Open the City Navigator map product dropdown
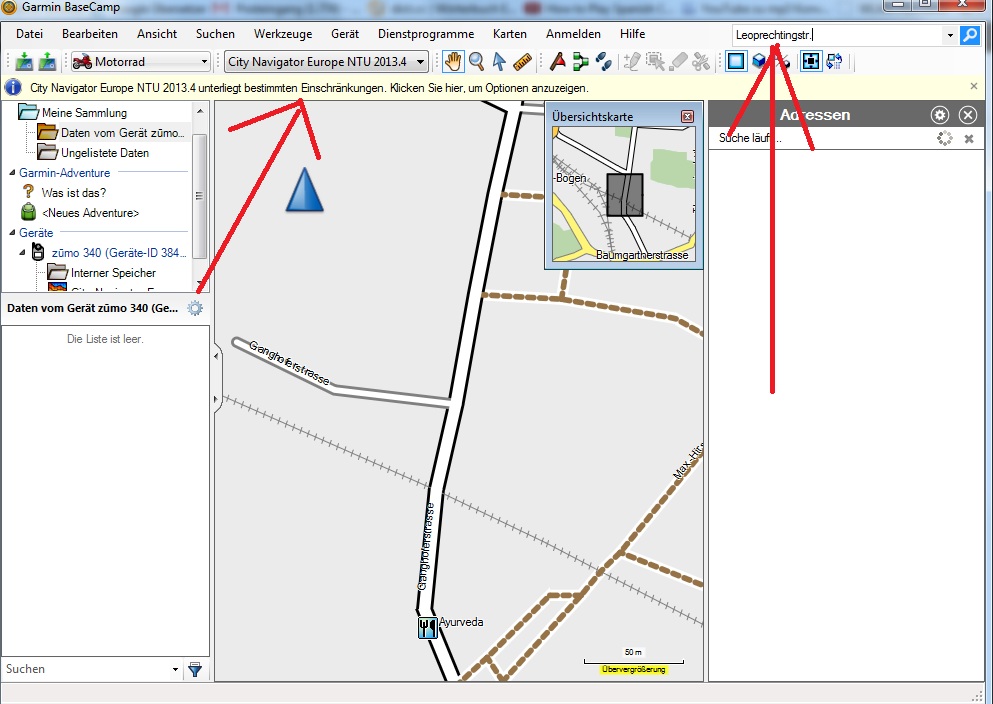The height and width of the screenshot is (704, 993). pos(326,61)
